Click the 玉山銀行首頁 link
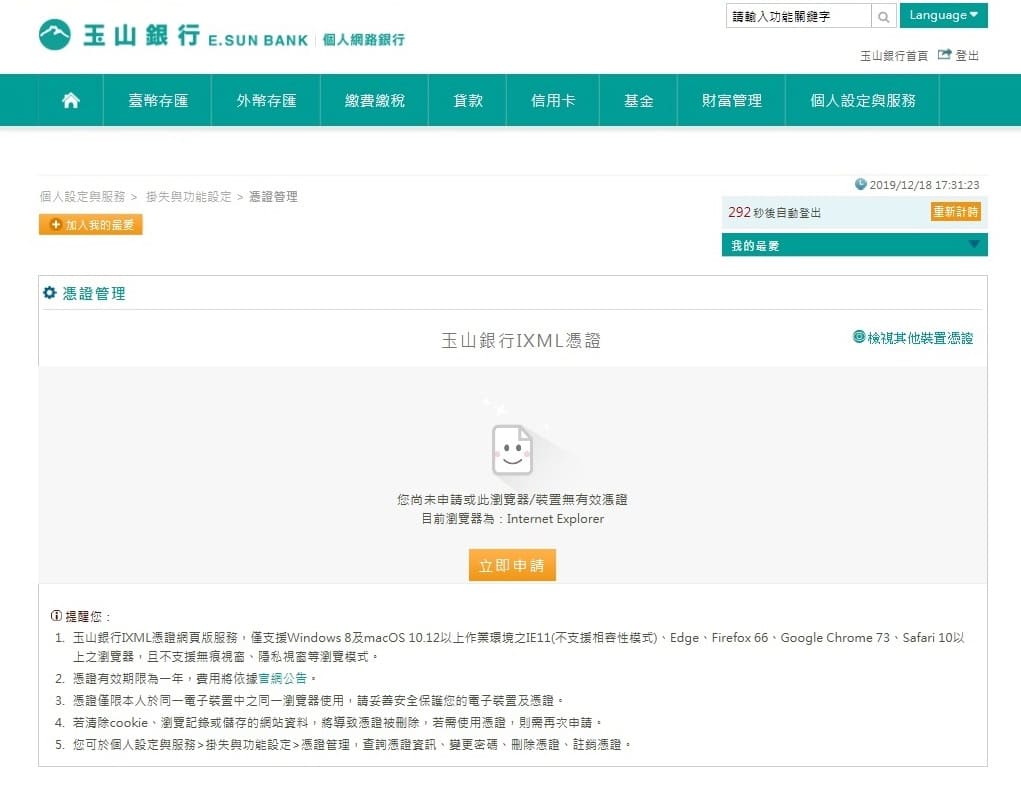Image resolution: width=1021 pixels, height=787 pixels. 893,55
